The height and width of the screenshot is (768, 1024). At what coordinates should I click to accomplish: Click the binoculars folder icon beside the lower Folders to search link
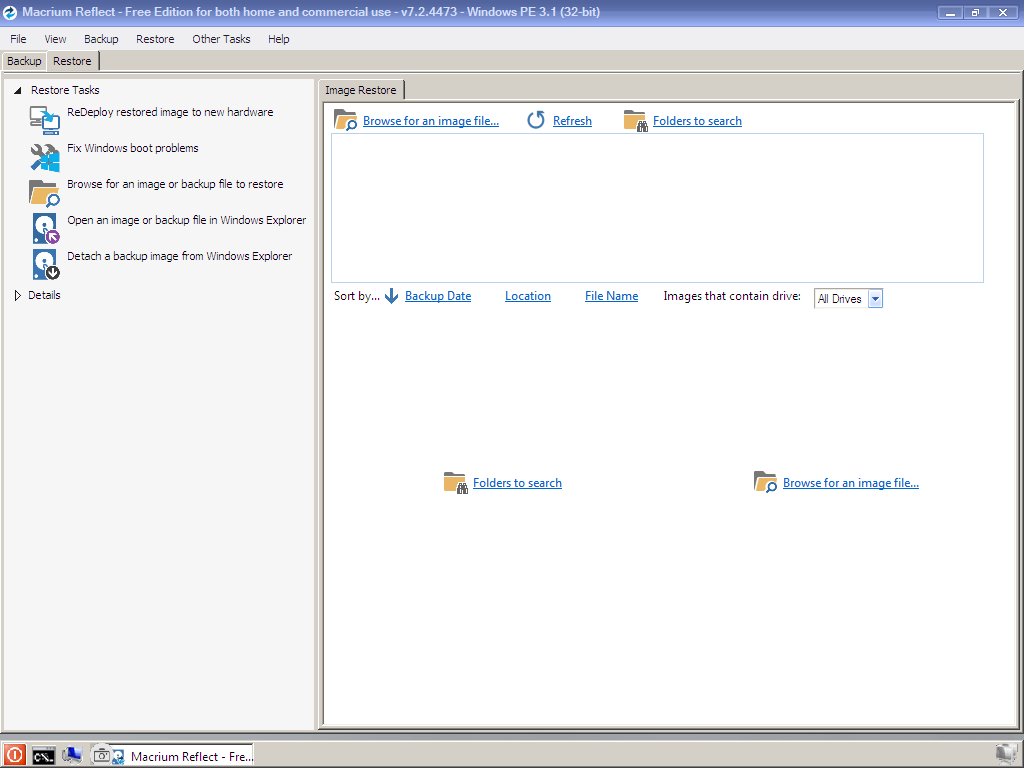pyautogui.click(x=455, y=483)
